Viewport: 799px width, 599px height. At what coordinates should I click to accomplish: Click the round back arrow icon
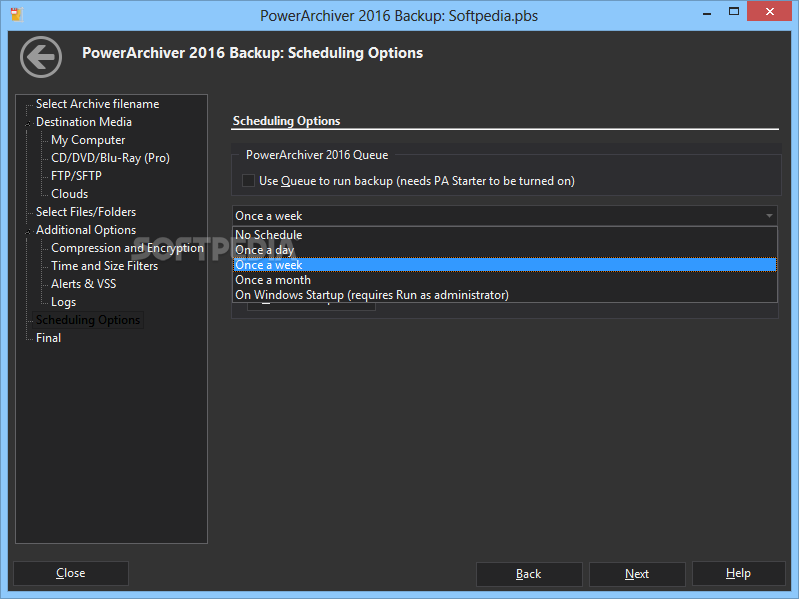point(41,57)
